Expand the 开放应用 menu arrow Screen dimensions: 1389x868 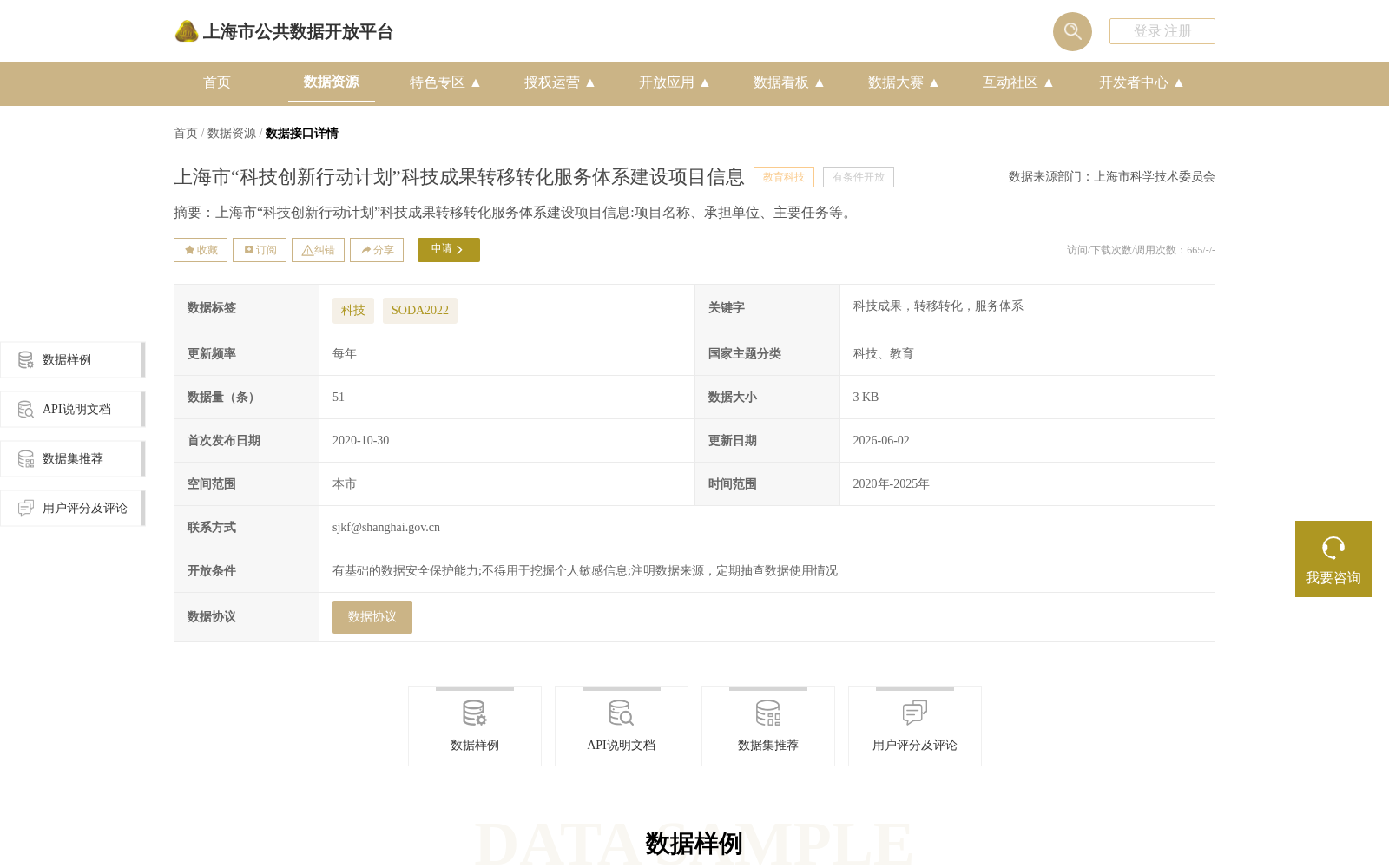[x=705, y=82]
